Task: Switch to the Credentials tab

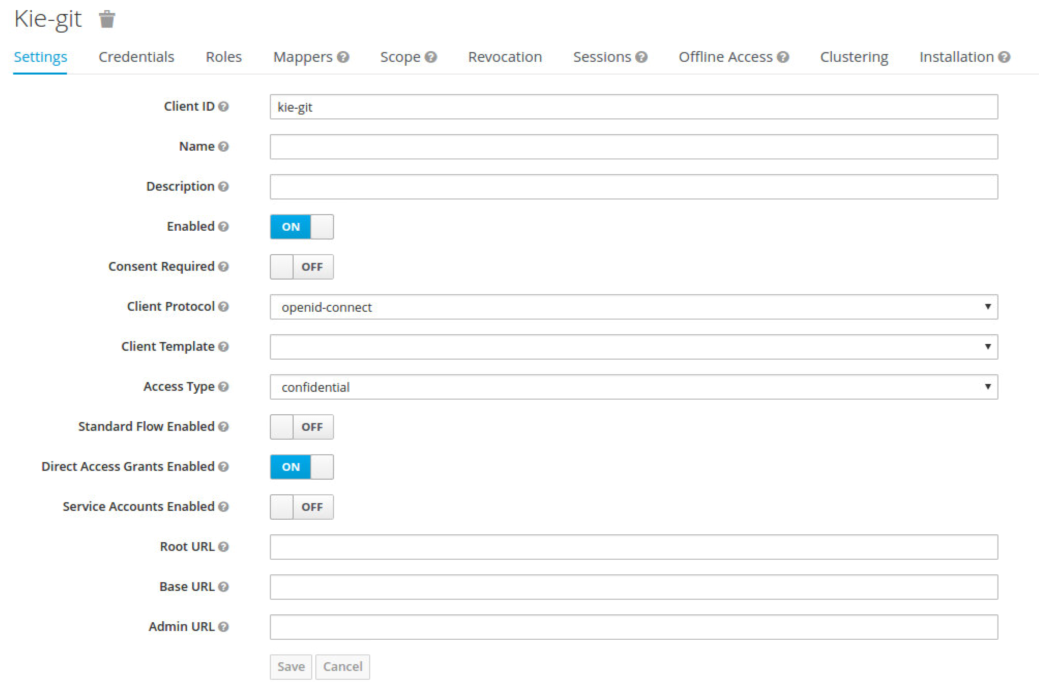Action: point(136,57)
